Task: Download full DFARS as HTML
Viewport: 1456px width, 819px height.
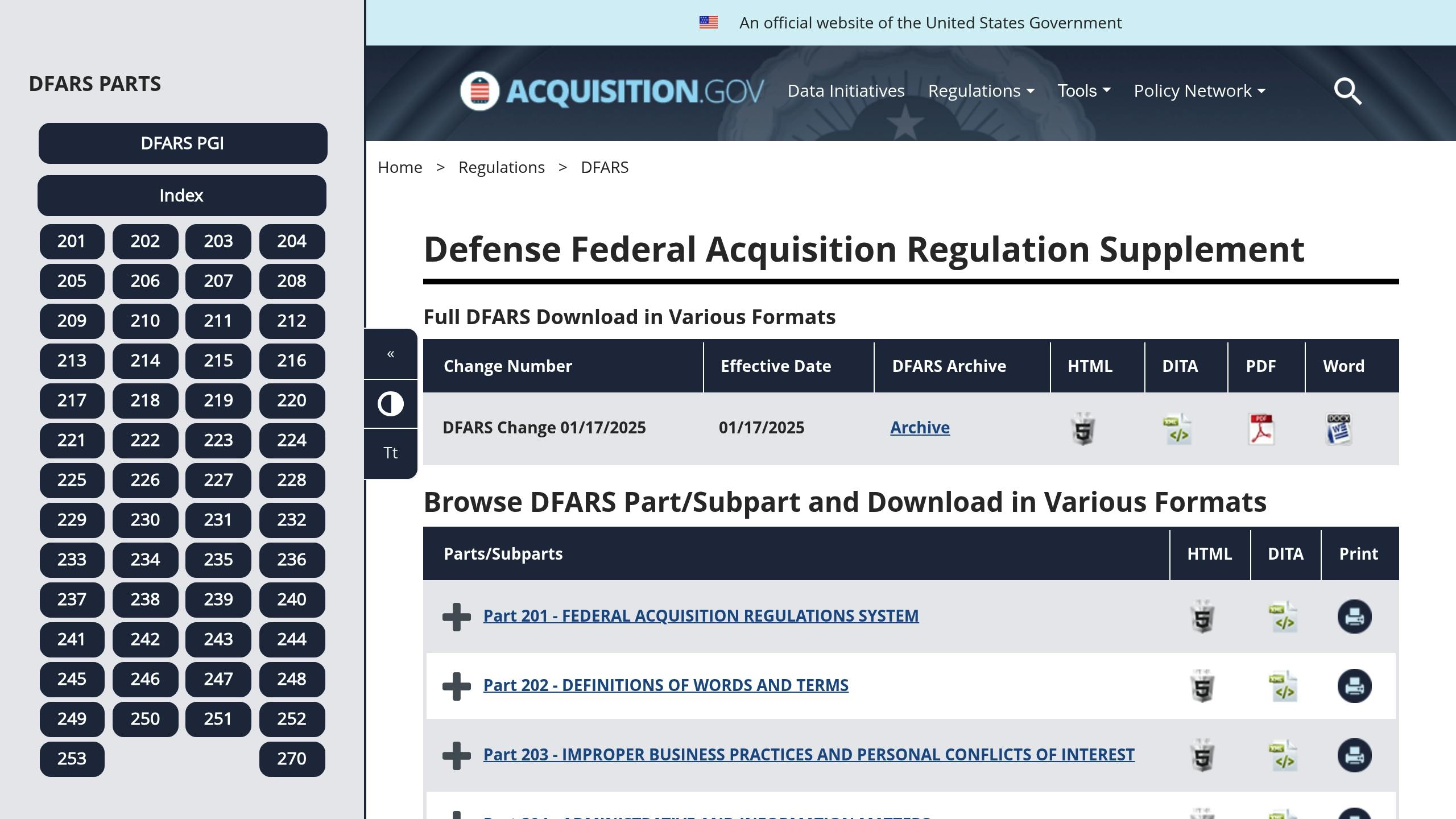Action: pyautogui.click(x=1083, y=429)
